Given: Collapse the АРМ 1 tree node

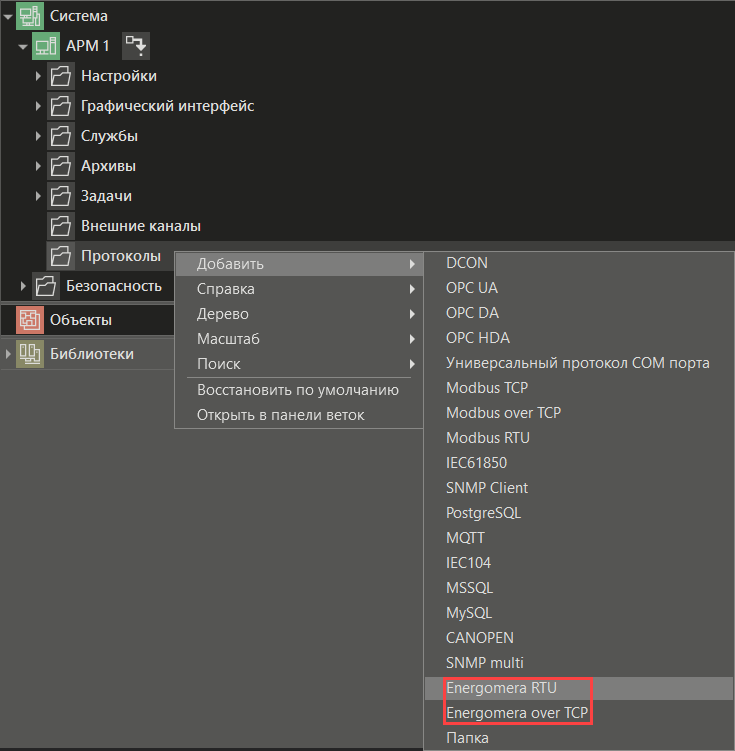Looking at the screenshot, I should (x=23, y=46).
